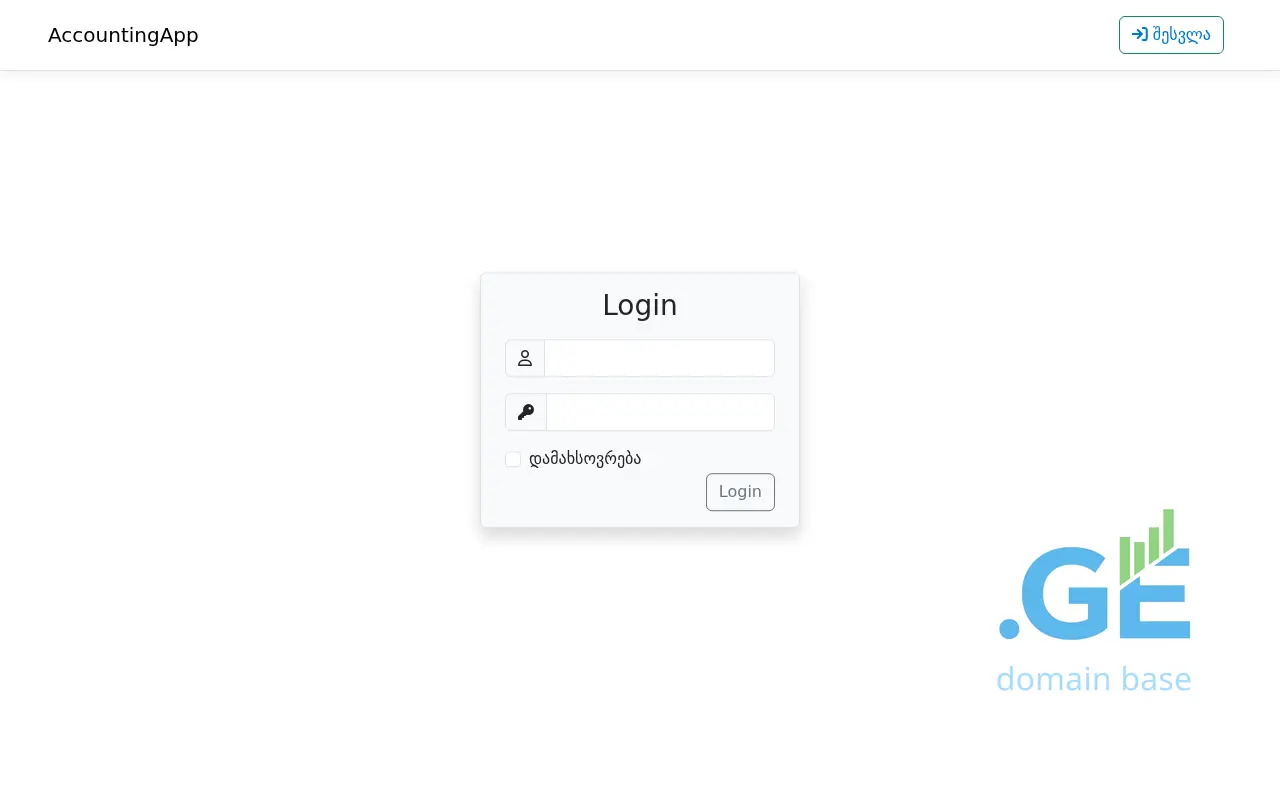Viewport: 1280px width, 800px height.
Task: Click the key icon beside password field
Action: [526, 412]
